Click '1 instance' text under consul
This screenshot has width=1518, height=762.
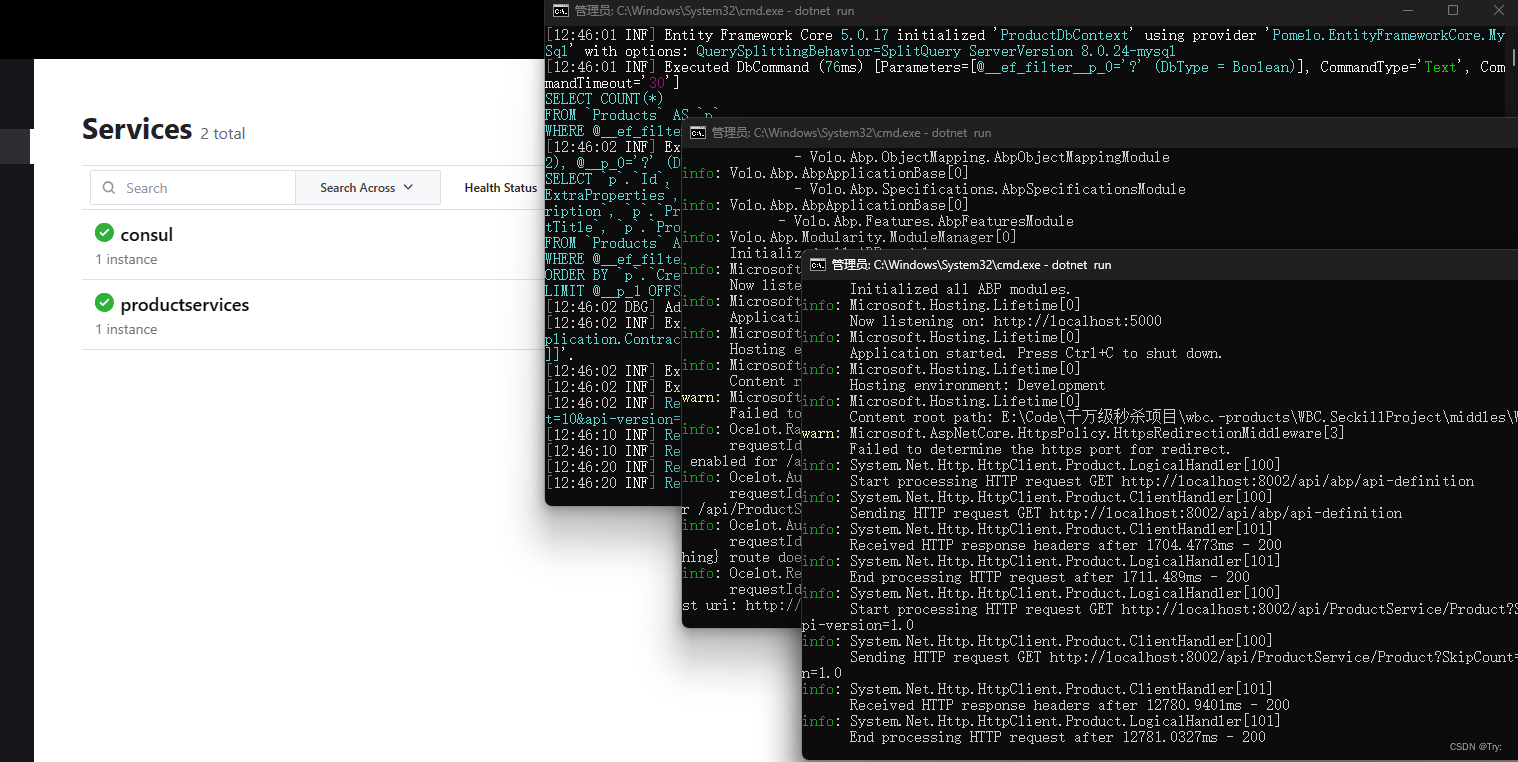(126, 259)
